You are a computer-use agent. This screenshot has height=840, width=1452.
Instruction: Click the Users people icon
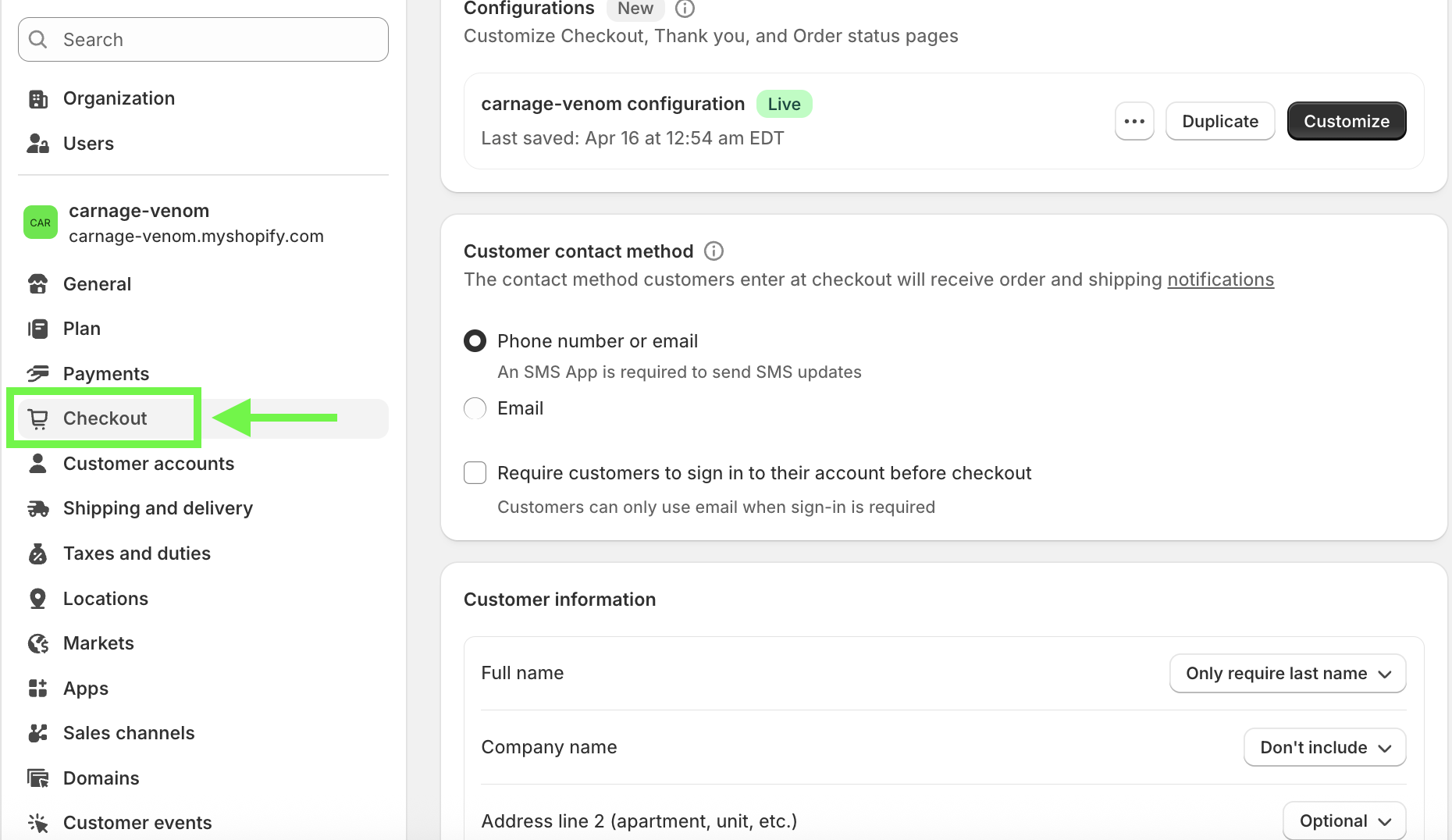point(37,144)
